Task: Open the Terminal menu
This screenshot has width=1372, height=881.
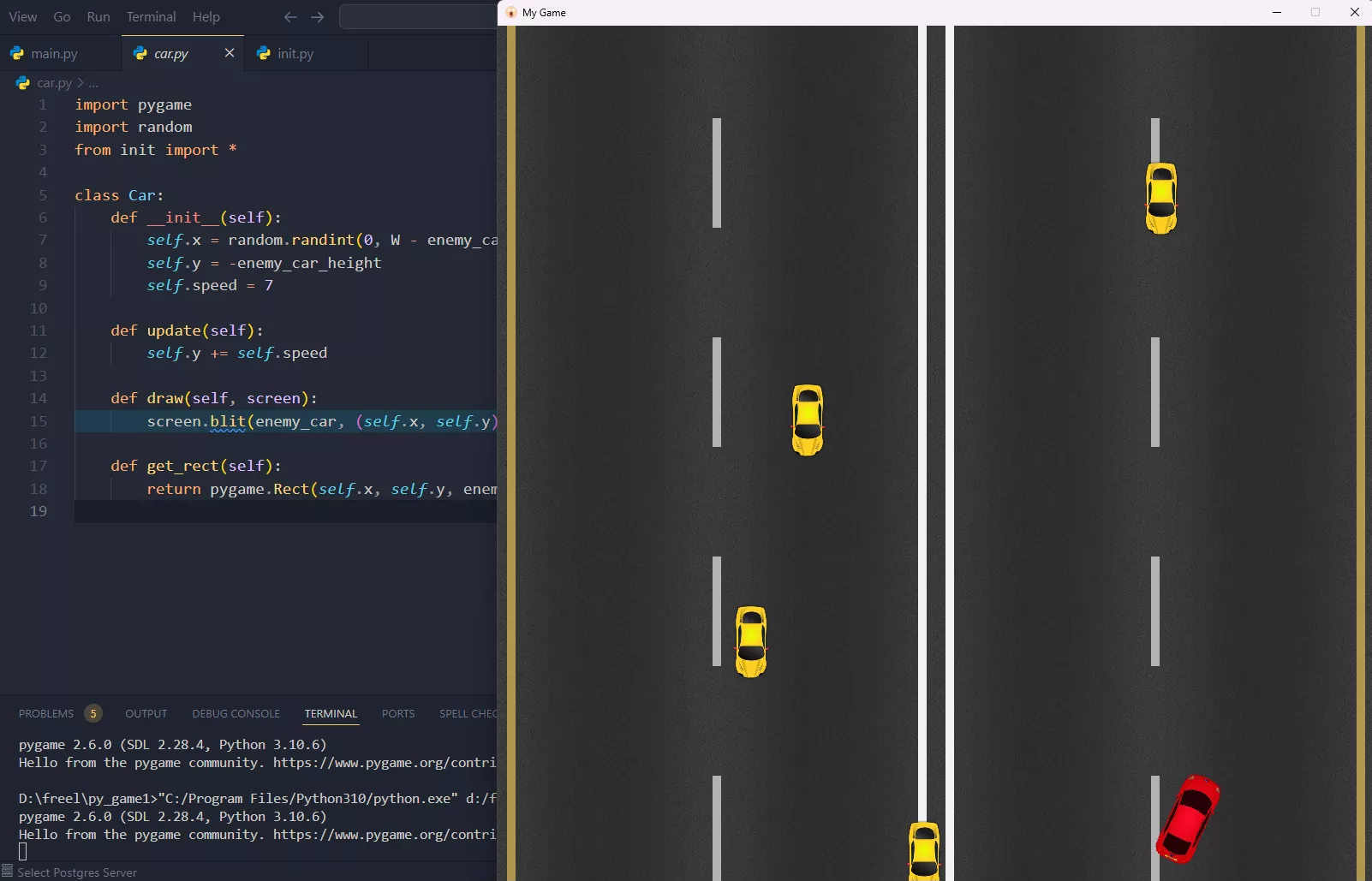Action: click(x=151, y=17)
